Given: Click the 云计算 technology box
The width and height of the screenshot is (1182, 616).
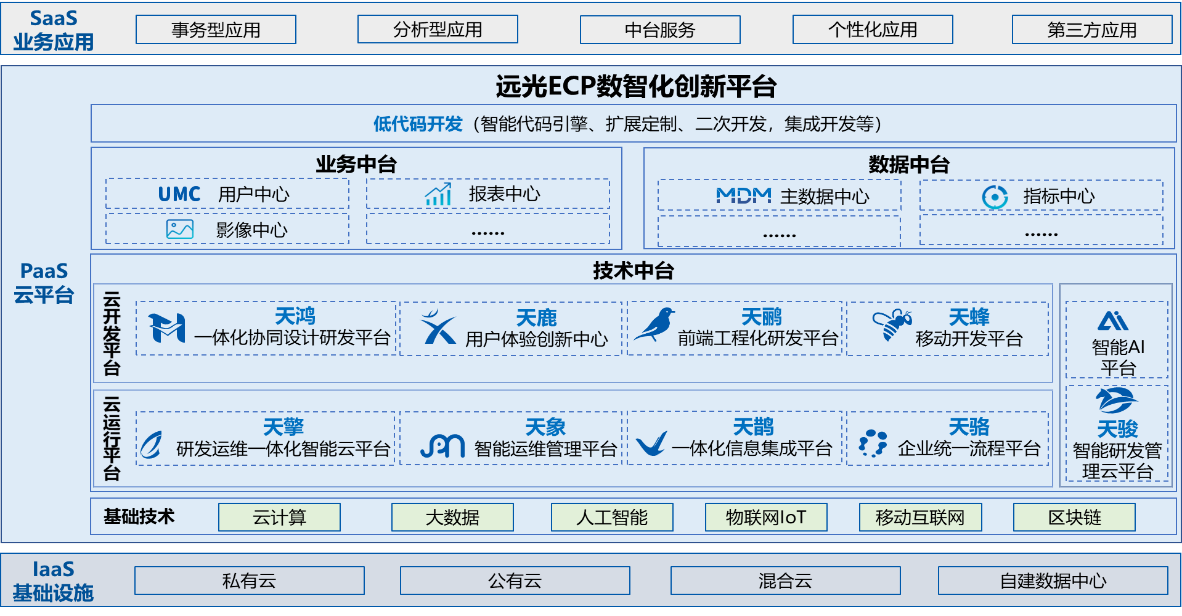Looking at the screenshot, I should click(279, 517).
